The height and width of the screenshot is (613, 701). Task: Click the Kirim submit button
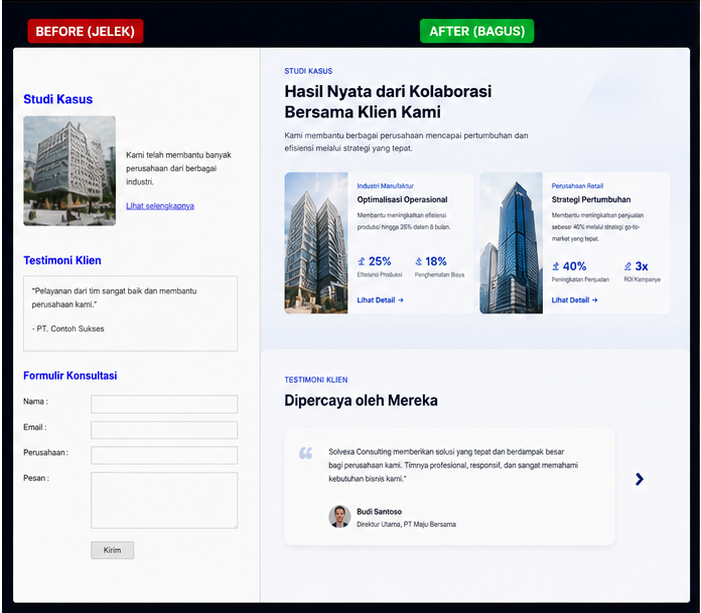(112, 550)
